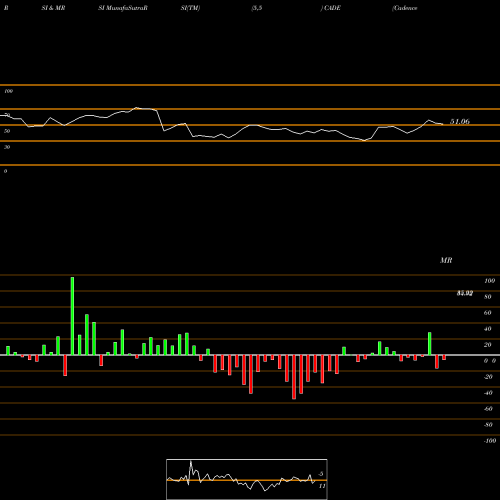Click the 30 label on RSI axis

[7, 147]
